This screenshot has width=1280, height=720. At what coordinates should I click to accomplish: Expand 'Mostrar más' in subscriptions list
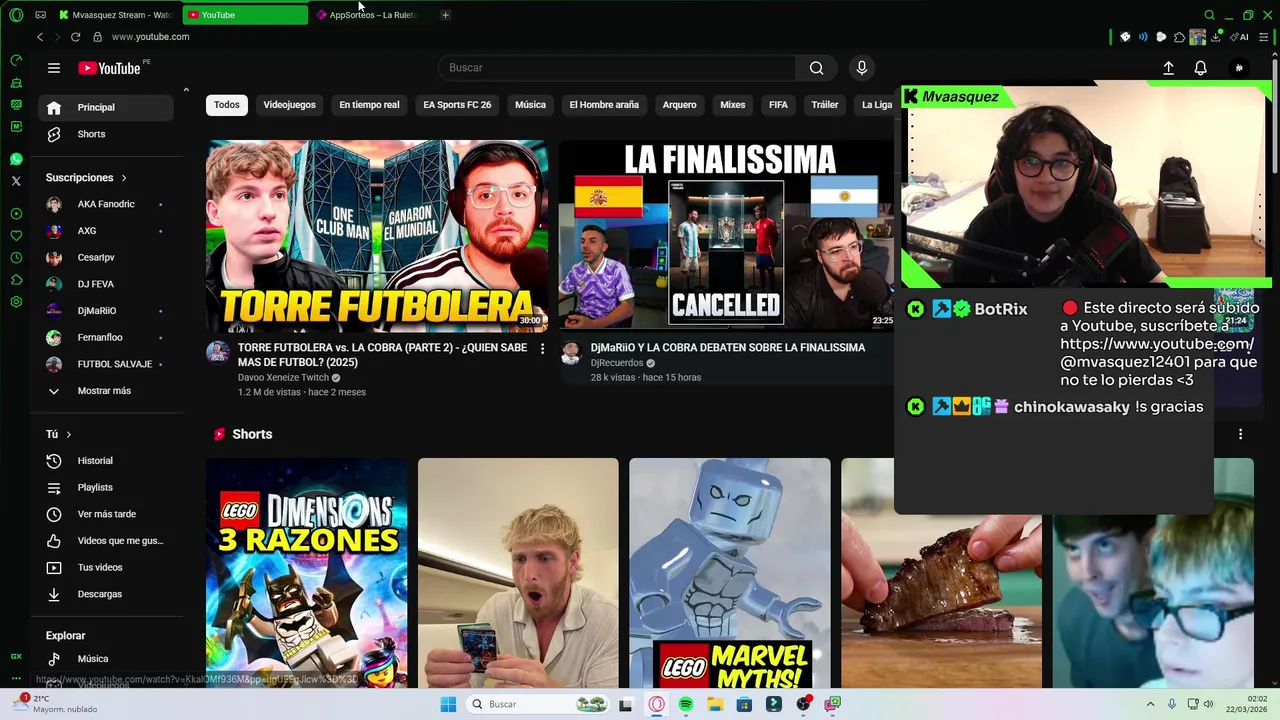tap(104, 391)
